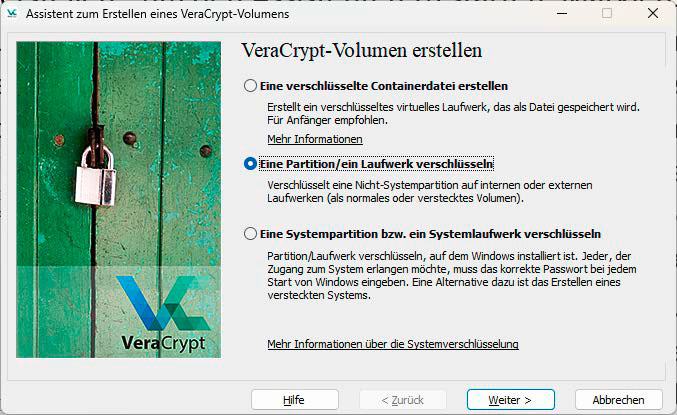677x415 pixels.
Task: Click the Hilfe button
Action: point(294,400)
